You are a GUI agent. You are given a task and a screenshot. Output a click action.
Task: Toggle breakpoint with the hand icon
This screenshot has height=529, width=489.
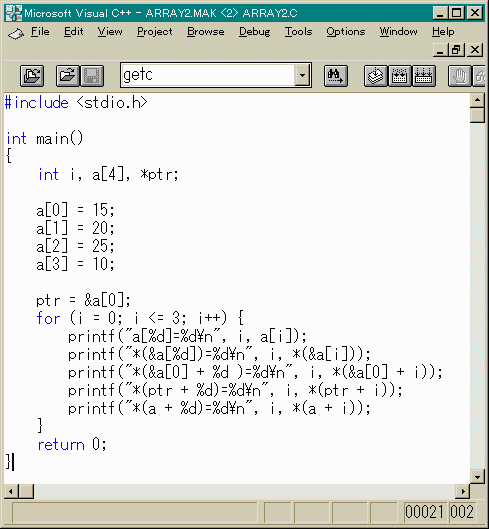pos(459,76)
